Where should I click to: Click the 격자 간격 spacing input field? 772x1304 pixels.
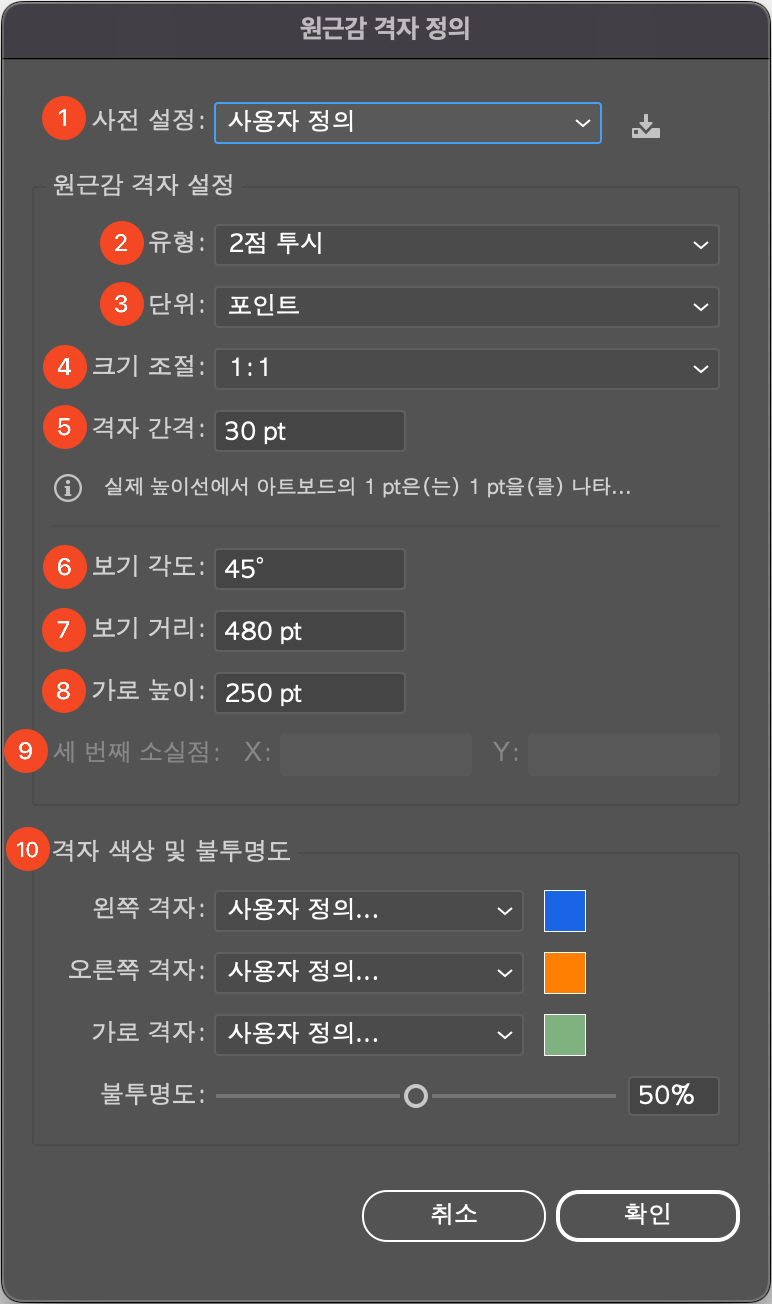[309, 431]
